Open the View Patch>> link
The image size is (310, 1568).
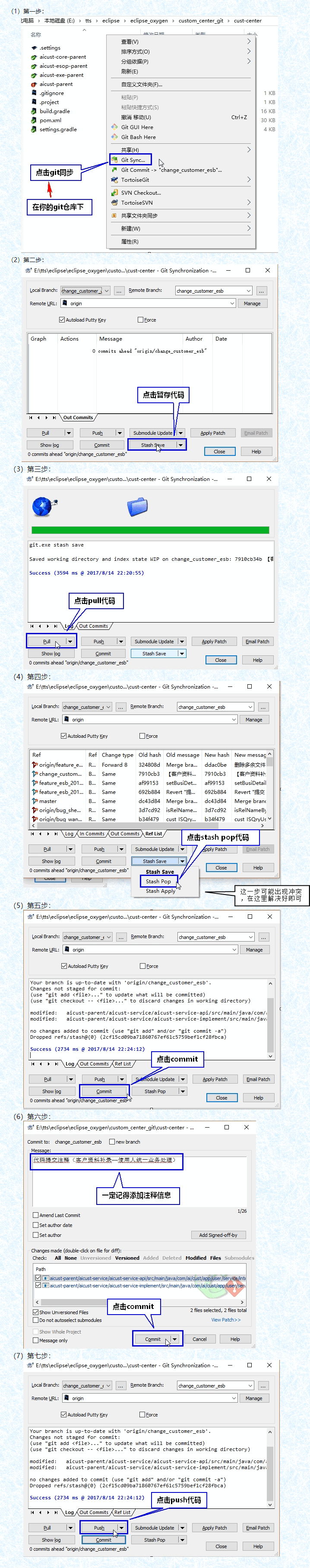225,1320
